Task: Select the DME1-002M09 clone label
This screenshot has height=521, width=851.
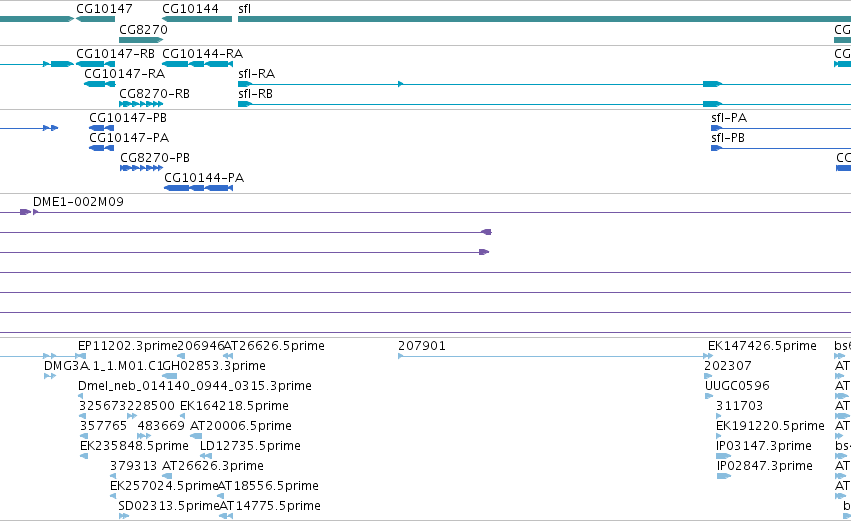Action: [78, 201]
